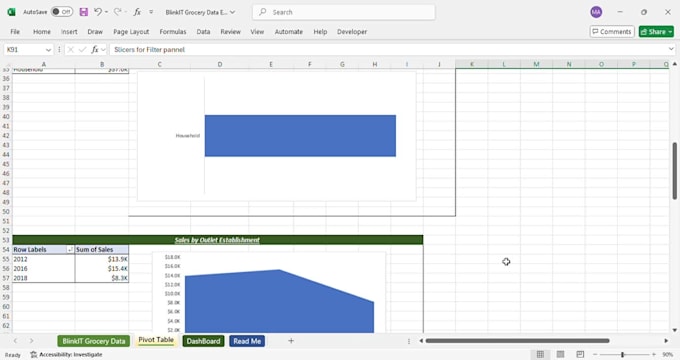Switch to Page Break Preview icon

[x=580, y=354]
